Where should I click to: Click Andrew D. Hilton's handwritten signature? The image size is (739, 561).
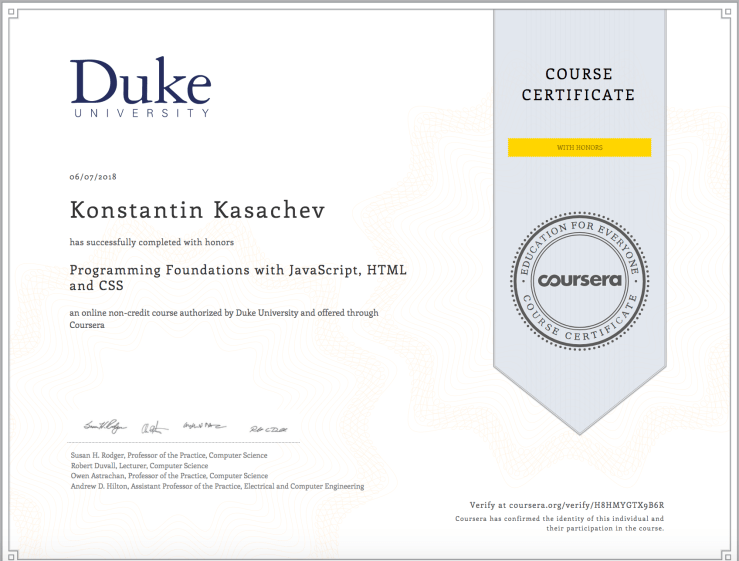tap(268, 427)
